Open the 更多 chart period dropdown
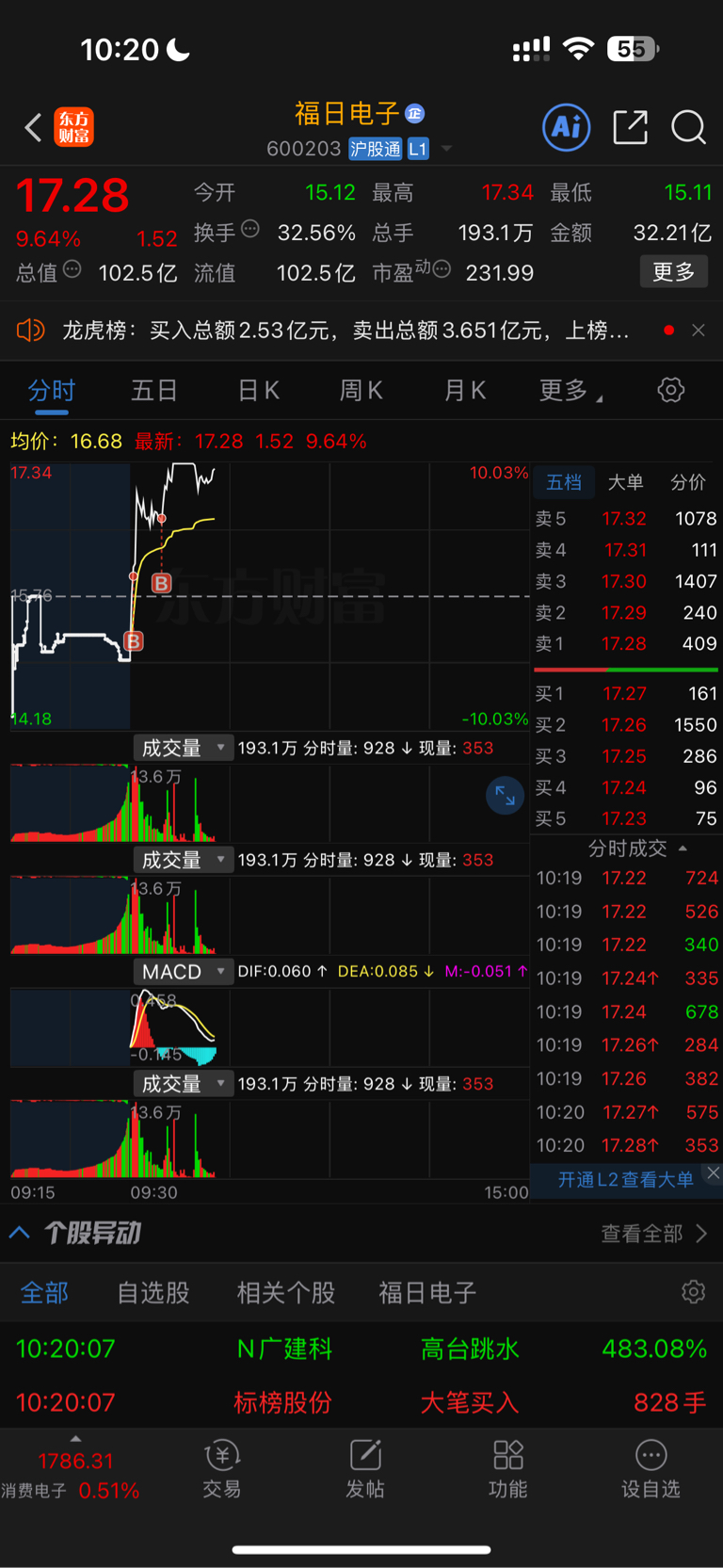The height and width of the screenshot is (1568, 723). click(570, 391)
